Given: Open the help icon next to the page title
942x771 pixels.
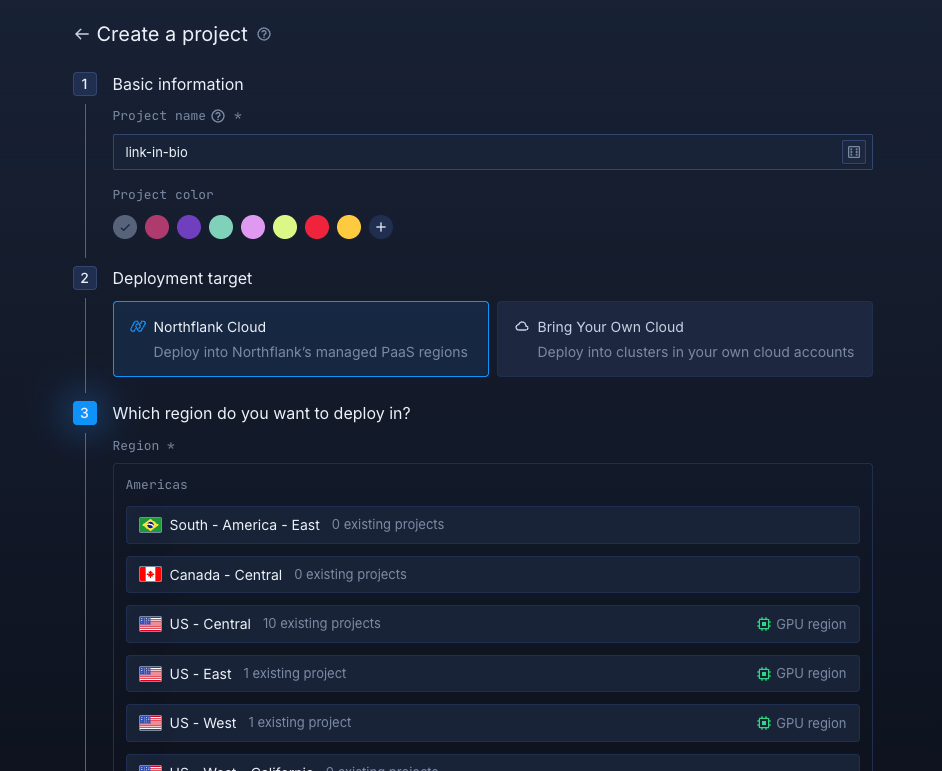Looking at the screenshot, I should 264,35.
